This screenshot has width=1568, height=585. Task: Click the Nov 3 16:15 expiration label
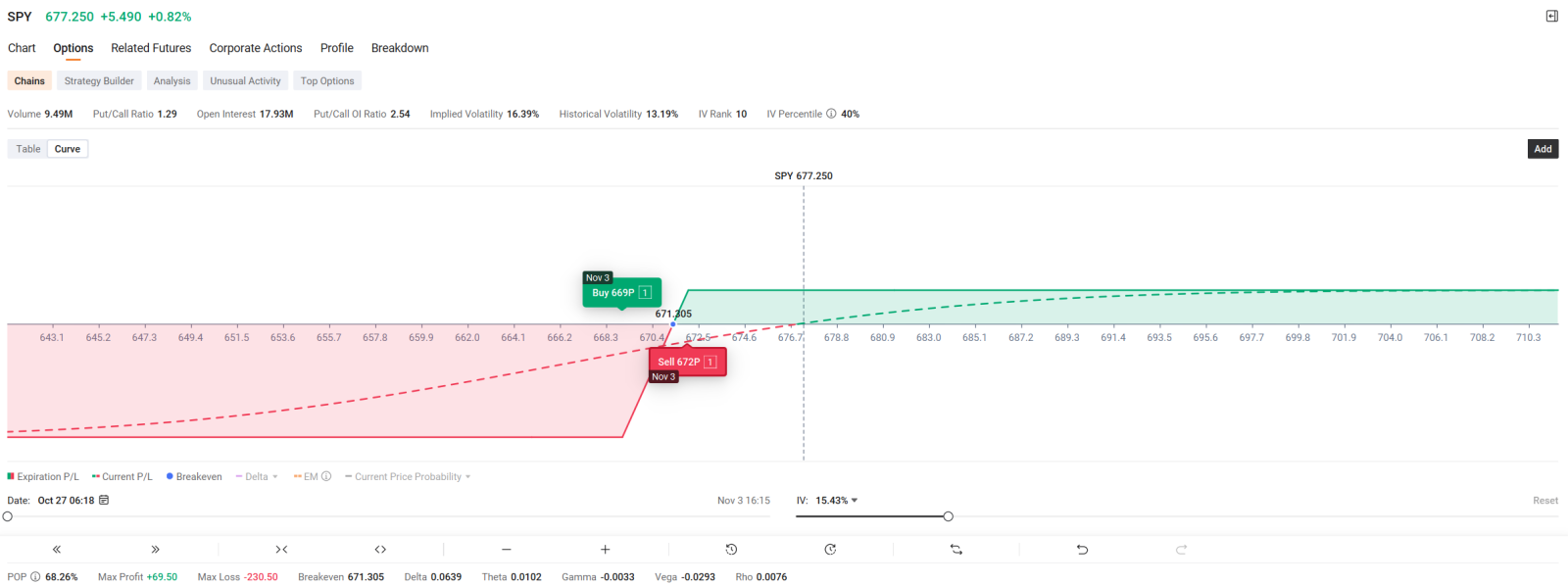[744, 501]
